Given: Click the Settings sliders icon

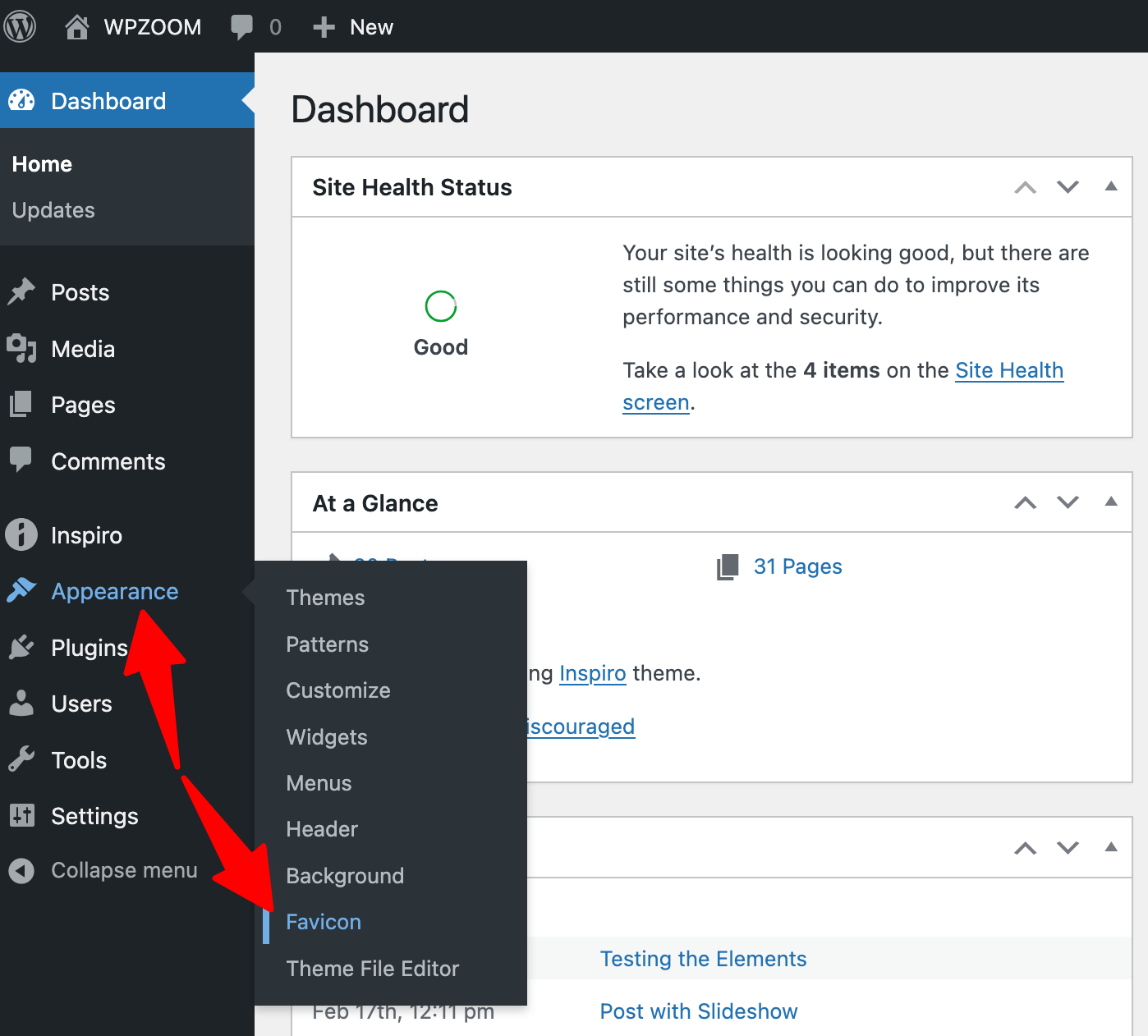Looking at the screenshot, I should pyautogui.click(x=21, y=816).
